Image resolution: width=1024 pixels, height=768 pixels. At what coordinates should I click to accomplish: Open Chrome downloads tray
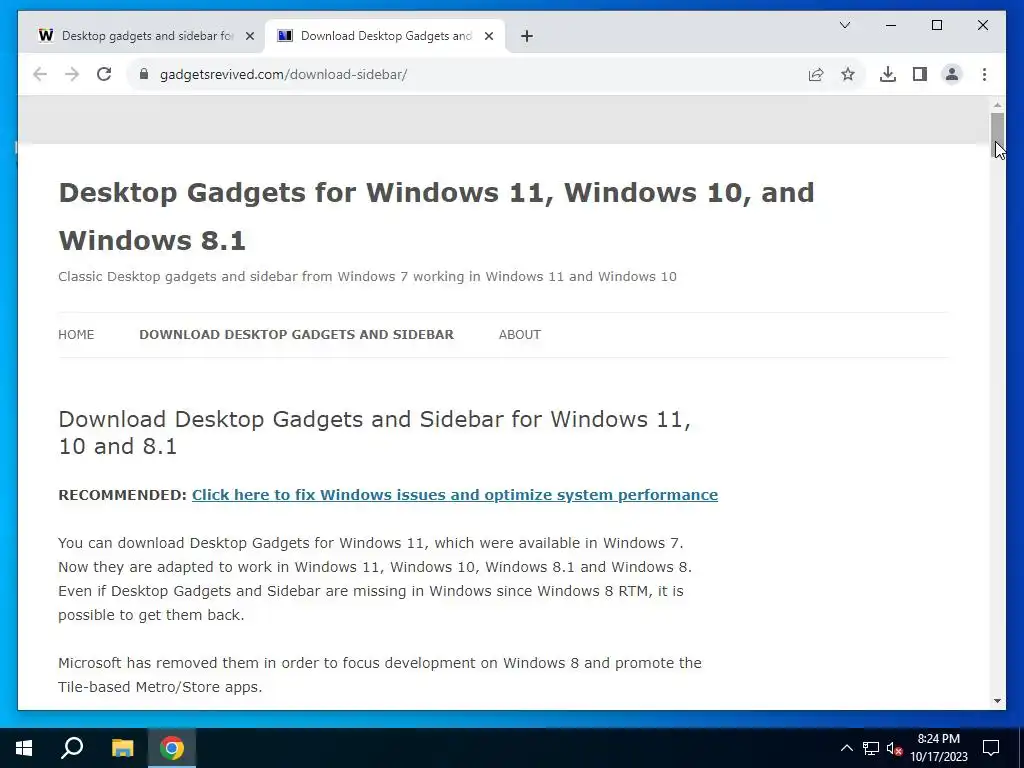tap(888, 74)
